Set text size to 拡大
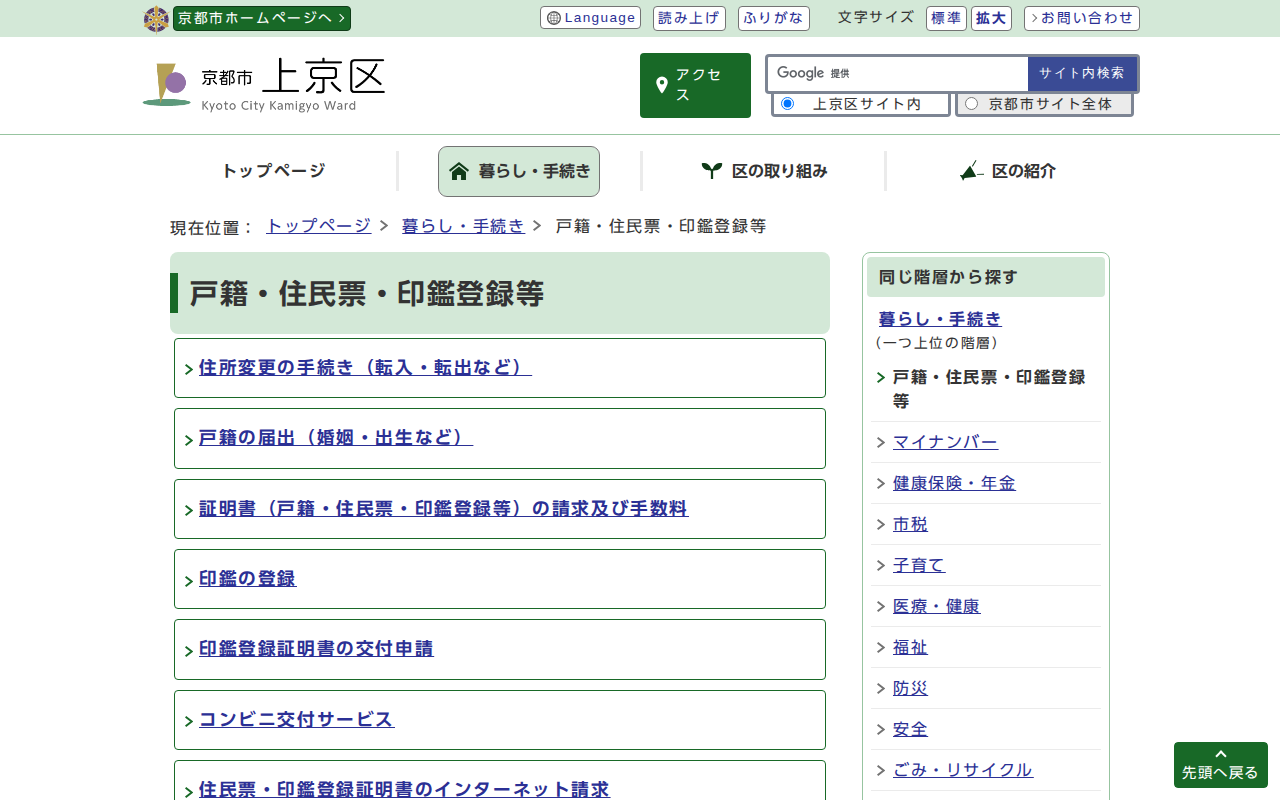1280x800 pixels. coord(991,18)
